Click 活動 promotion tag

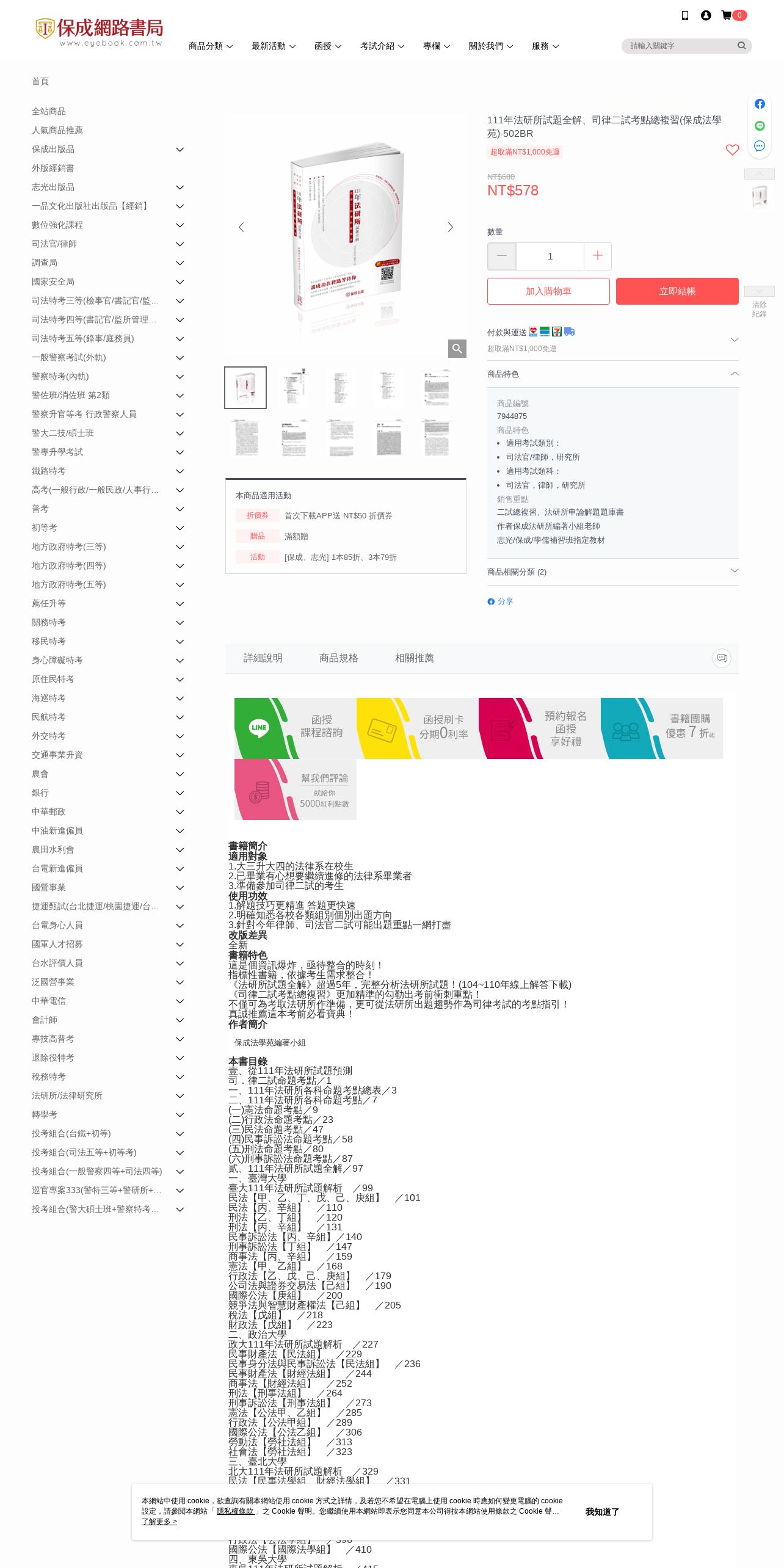pyautogui.click(x=258, y=557)
